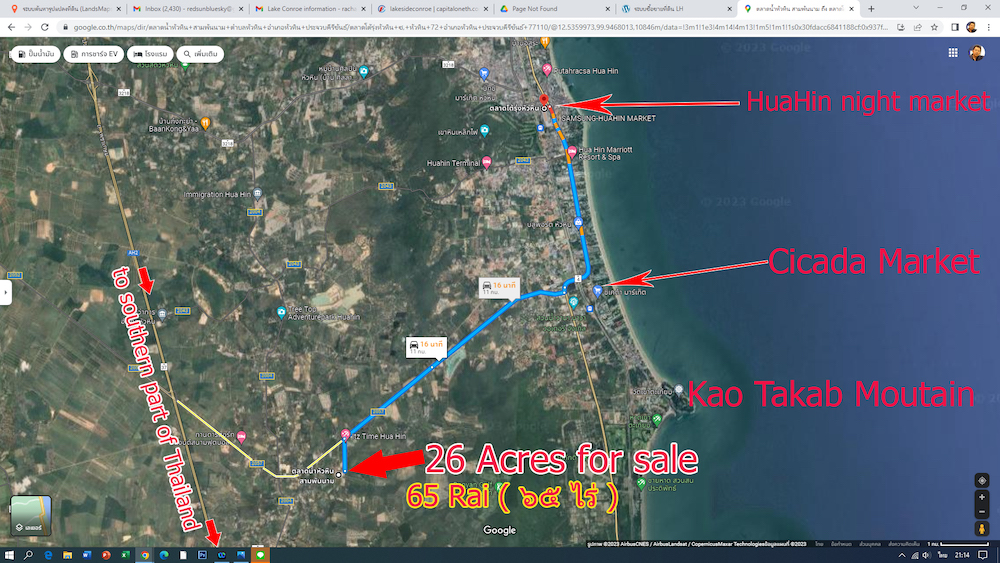The image size is (1000, 563).
Task: Show hidden system tray icons
Action: 902,555
